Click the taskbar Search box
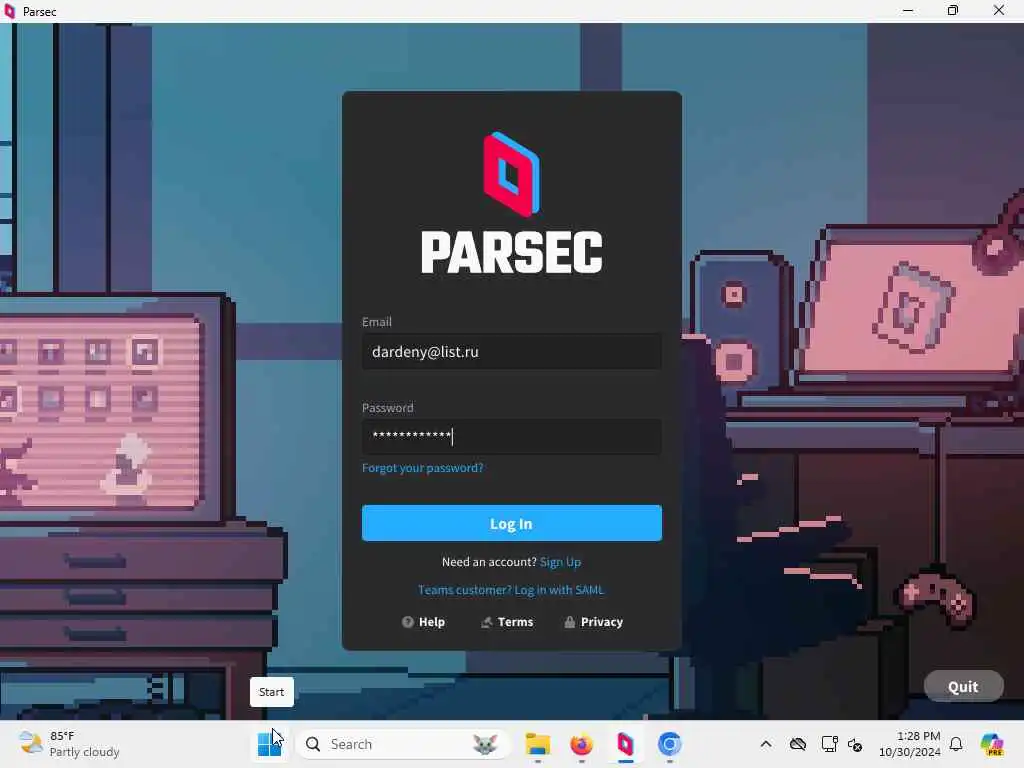The width and height of the screenshot is (1024, 768). pyautogui.click(x=402, y=744)
